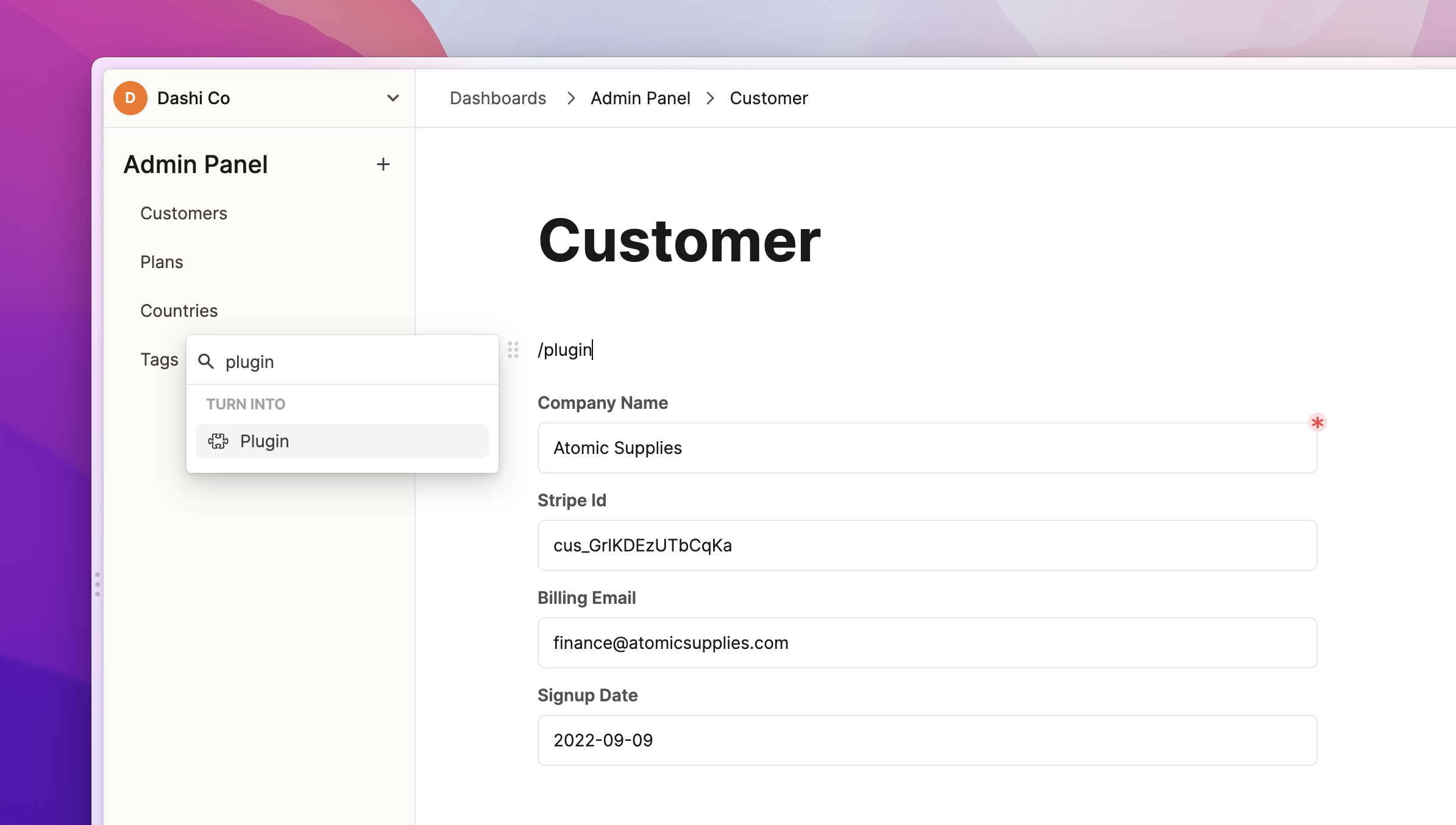Focus the Company Name input field
1456x825 pixels.
tap(926, 448)
